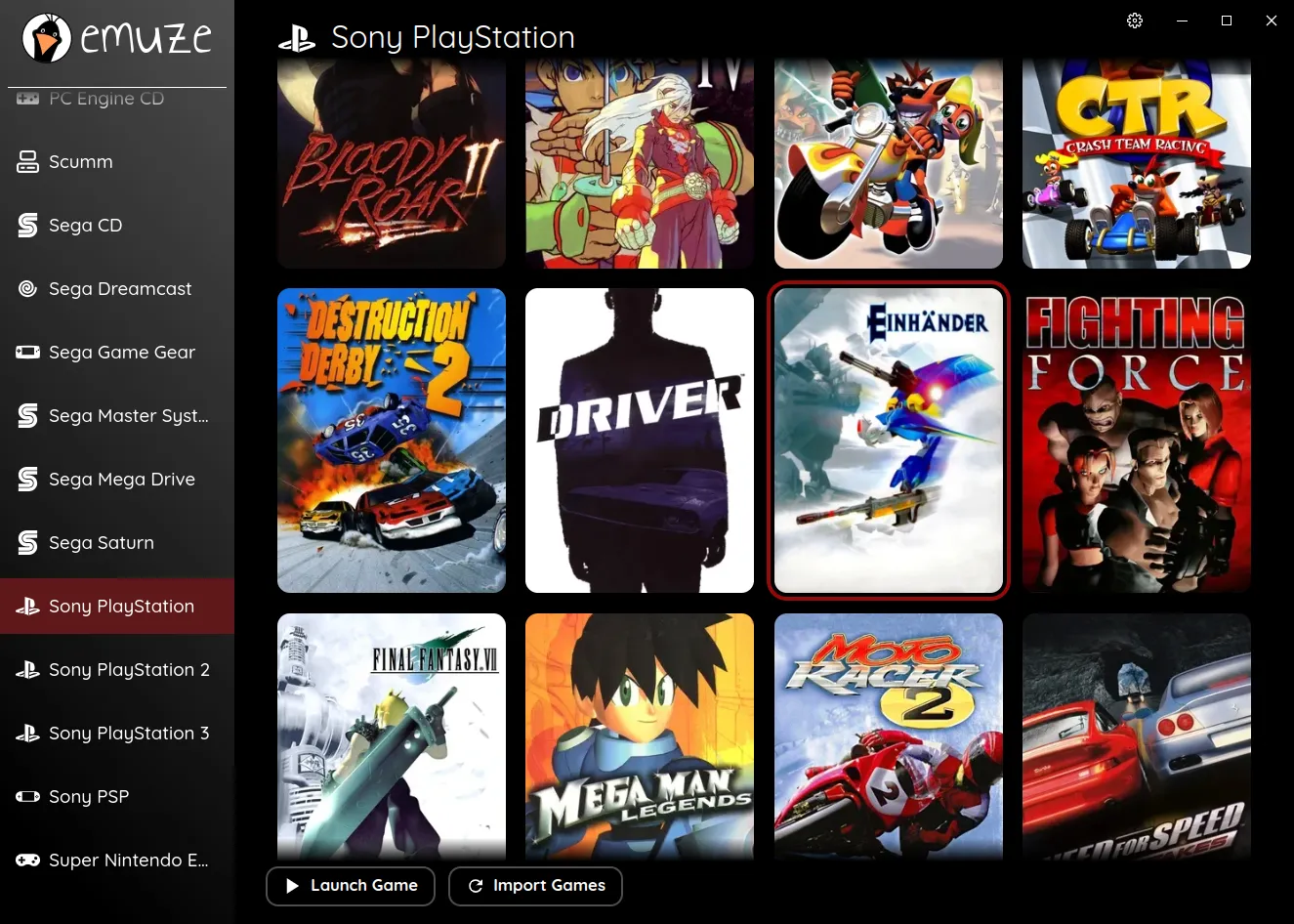Click the Scumm platform icon

pos(27,162)
